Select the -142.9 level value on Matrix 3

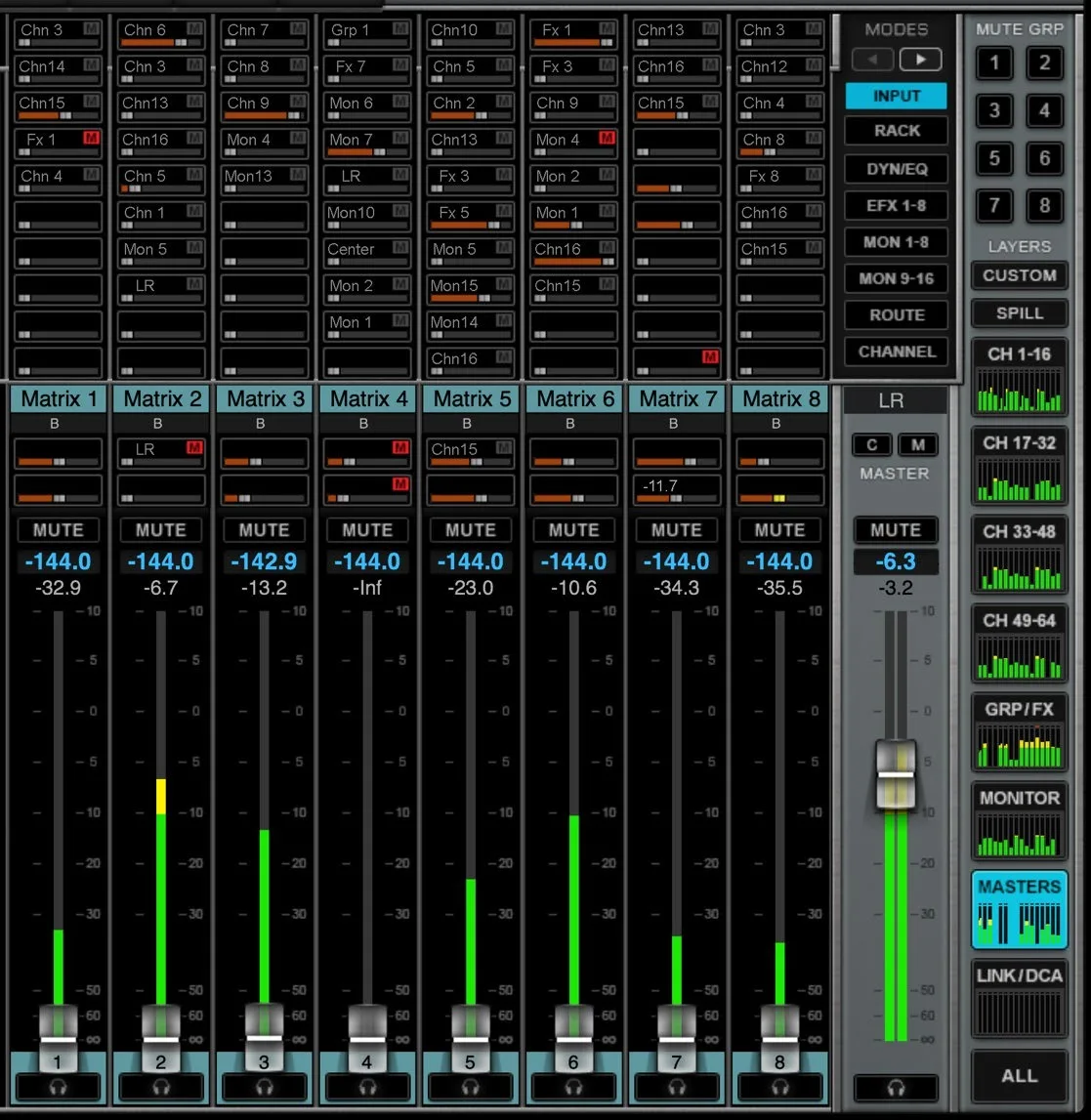click(264, 562)
